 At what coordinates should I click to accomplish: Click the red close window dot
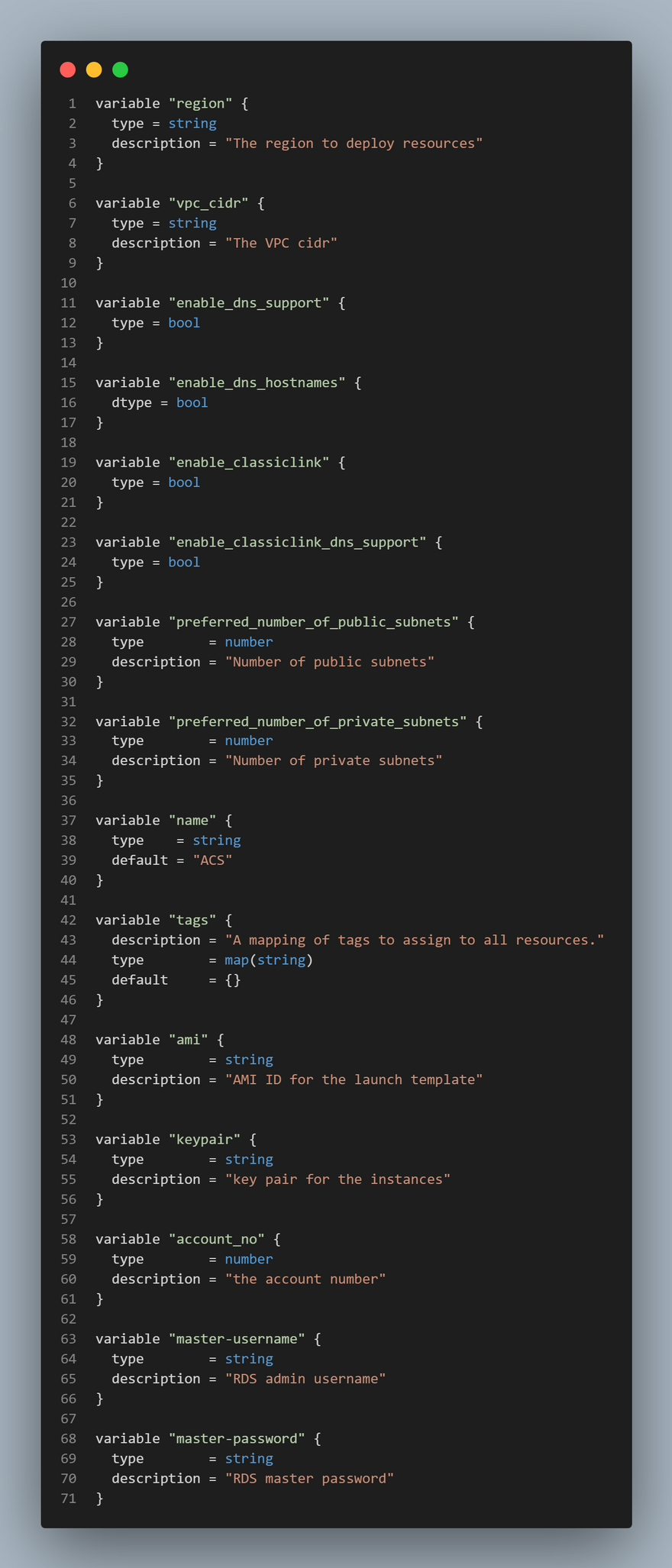click(x=68, y=70)
